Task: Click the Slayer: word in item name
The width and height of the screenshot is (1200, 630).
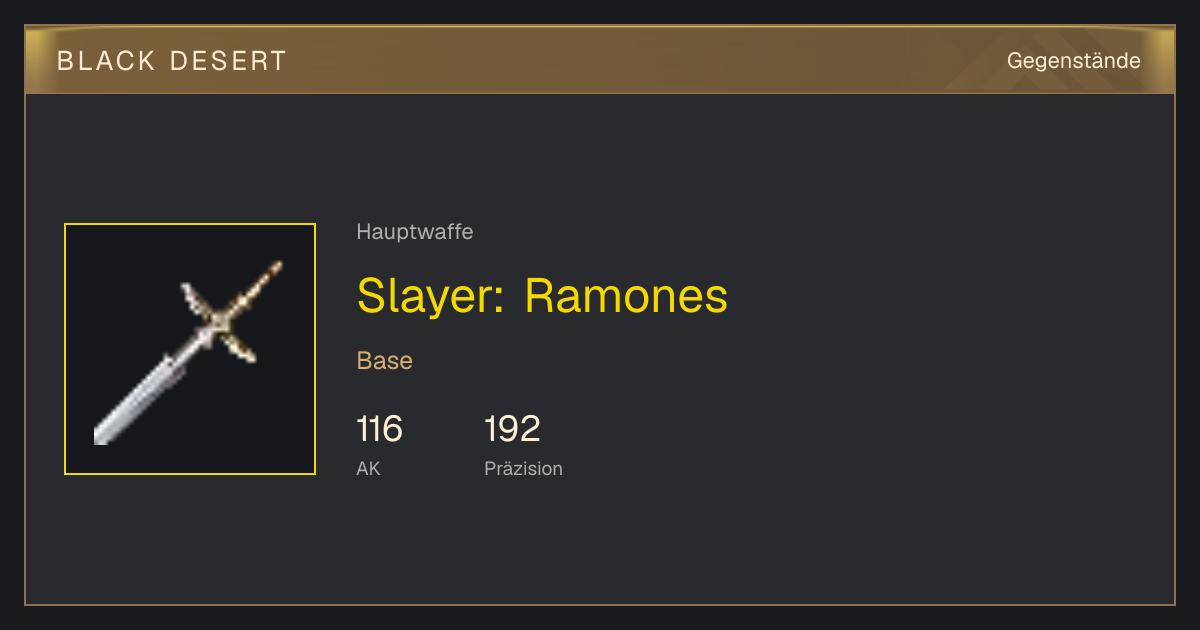Action: pyautogui.click(x=431, y=296)
